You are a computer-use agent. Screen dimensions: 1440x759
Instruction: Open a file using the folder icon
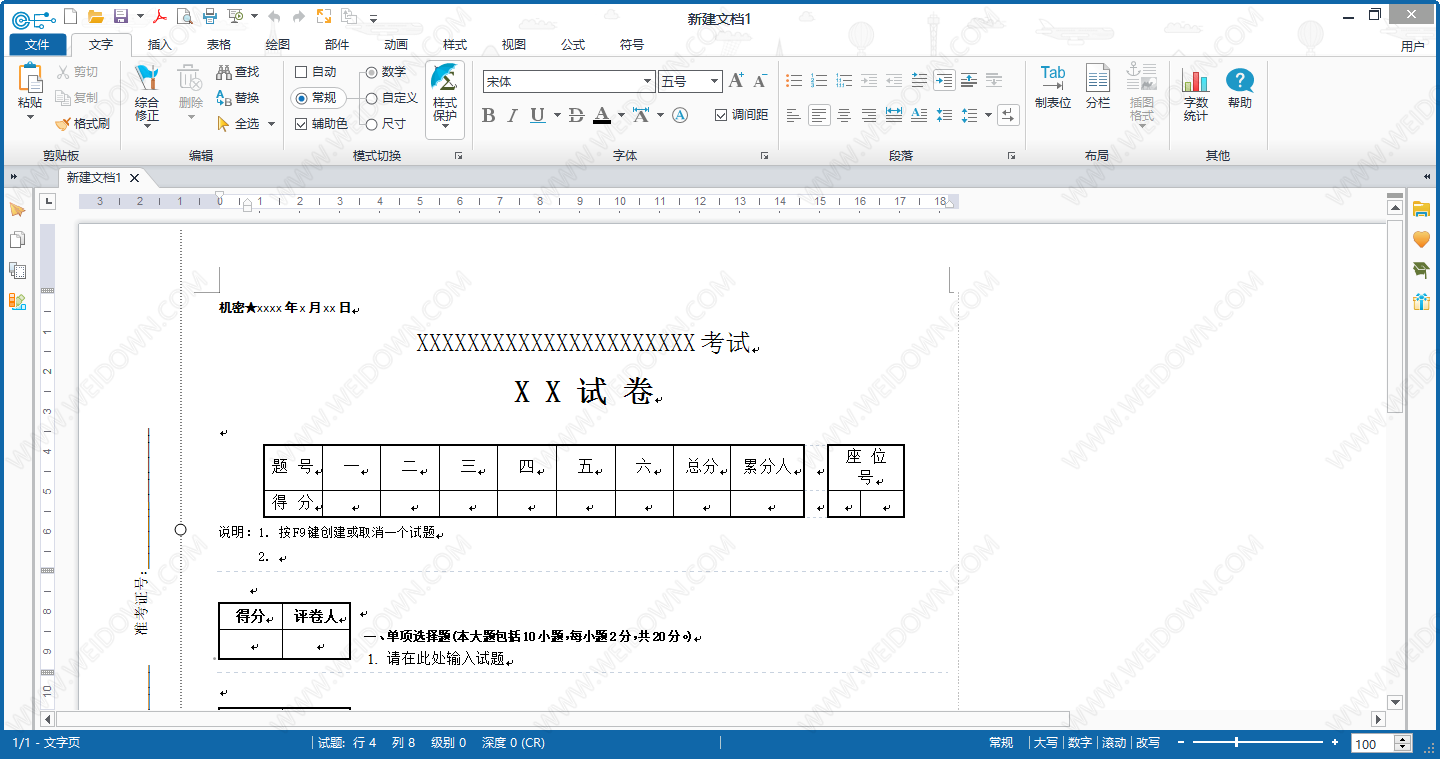point(95,16)
